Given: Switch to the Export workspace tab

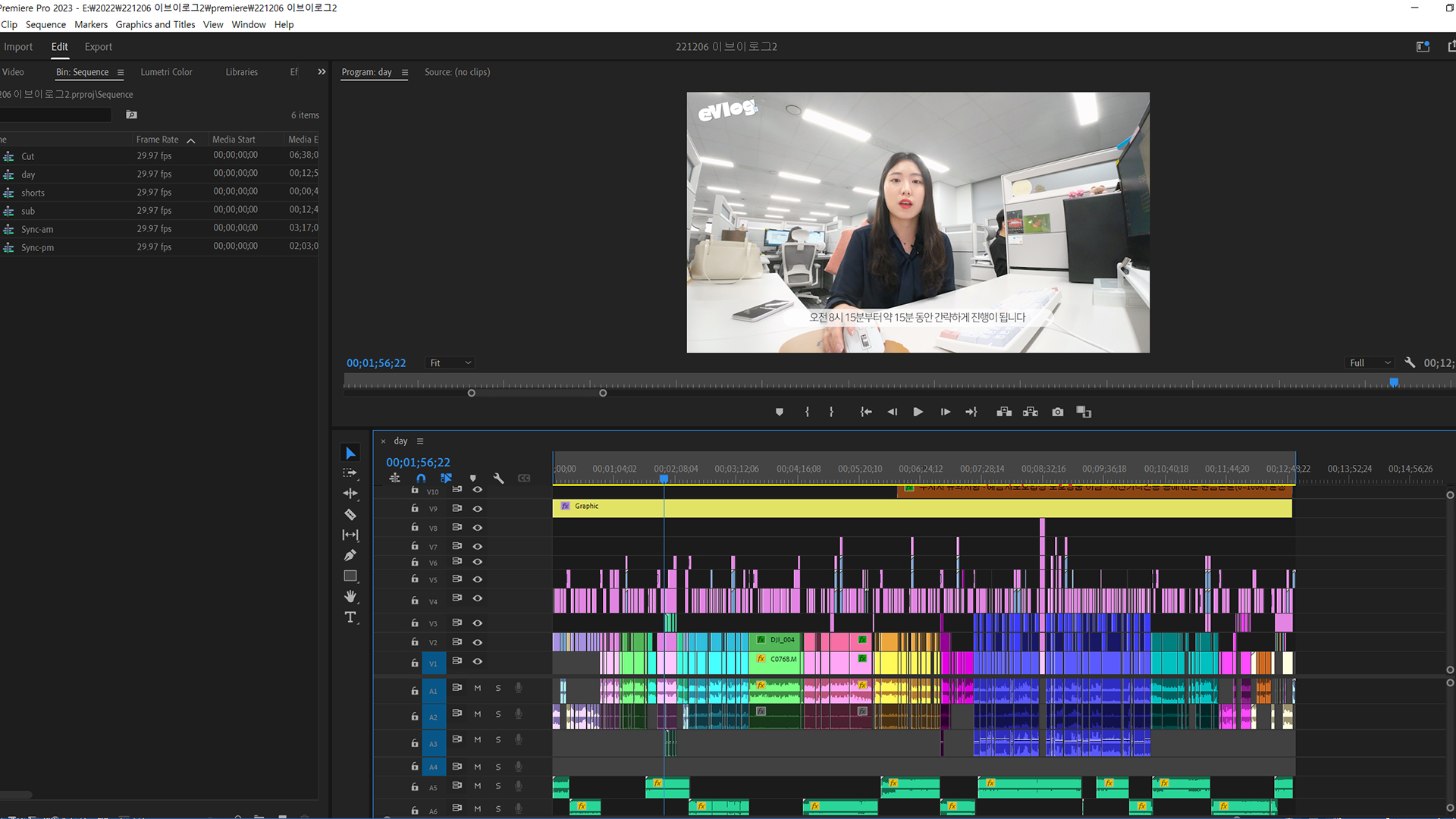Looking at the screenshot, I should (98, 46).
